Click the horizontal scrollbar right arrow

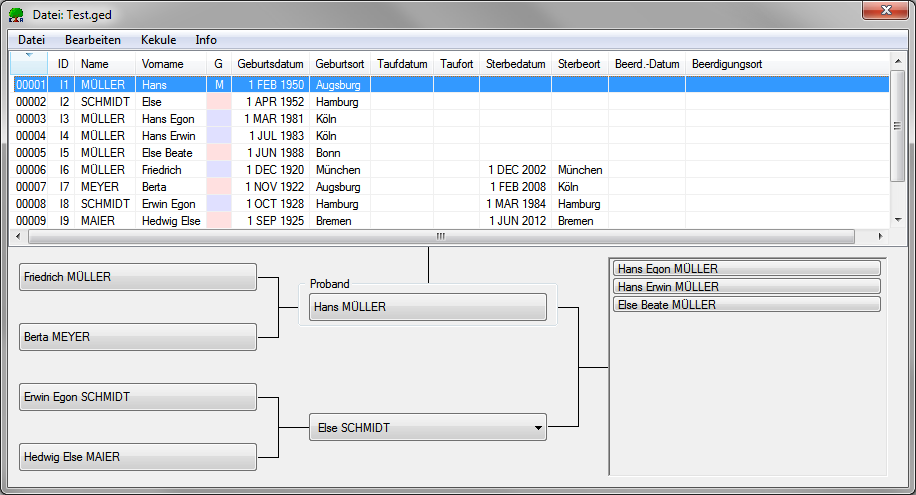(x=881, y=237)
